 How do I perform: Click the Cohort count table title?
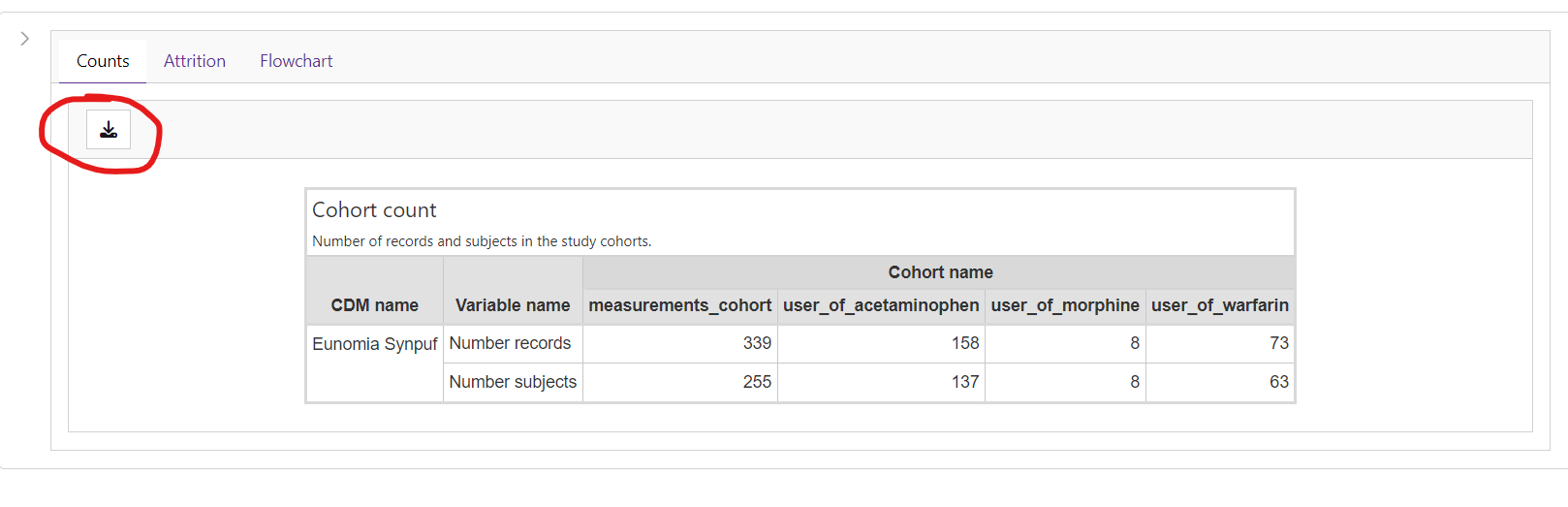point(374,210)
